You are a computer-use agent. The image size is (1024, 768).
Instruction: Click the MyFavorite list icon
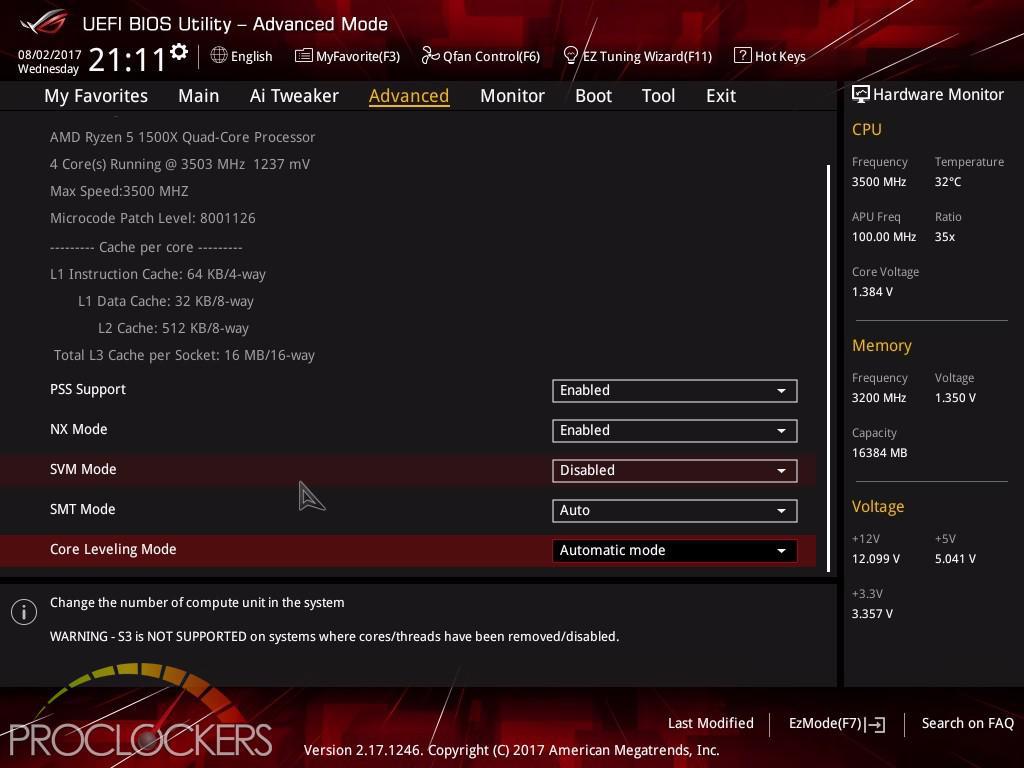[303, 56]
